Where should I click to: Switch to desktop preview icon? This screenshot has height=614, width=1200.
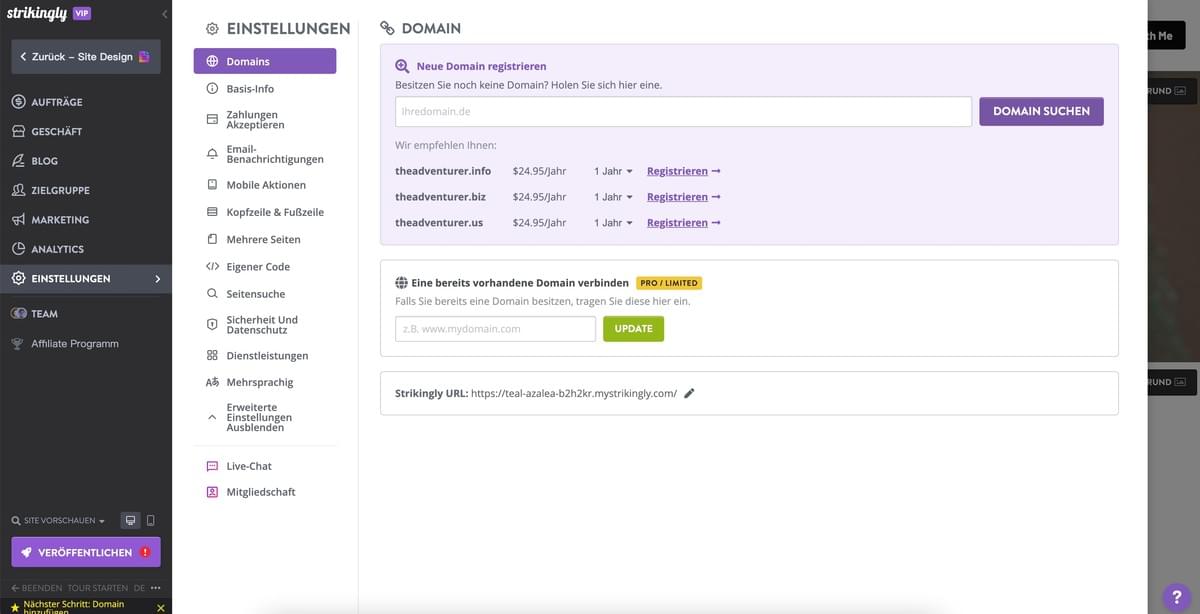pos(130,521)
